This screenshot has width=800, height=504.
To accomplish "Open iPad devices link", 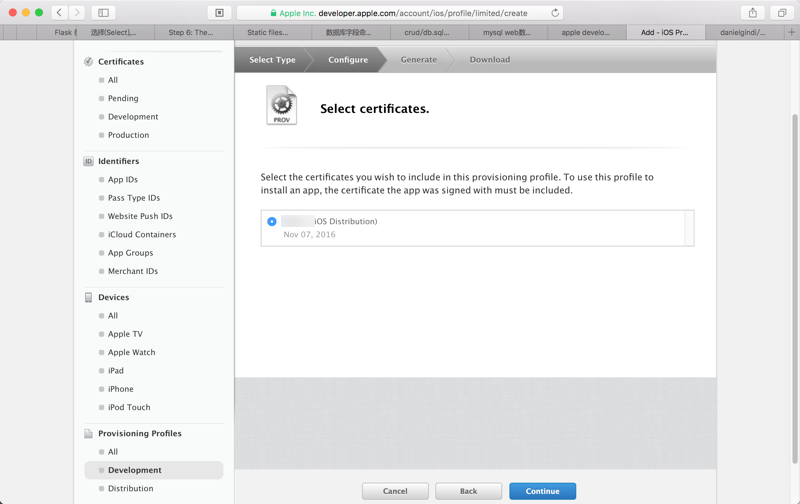I will click(116, 371).
